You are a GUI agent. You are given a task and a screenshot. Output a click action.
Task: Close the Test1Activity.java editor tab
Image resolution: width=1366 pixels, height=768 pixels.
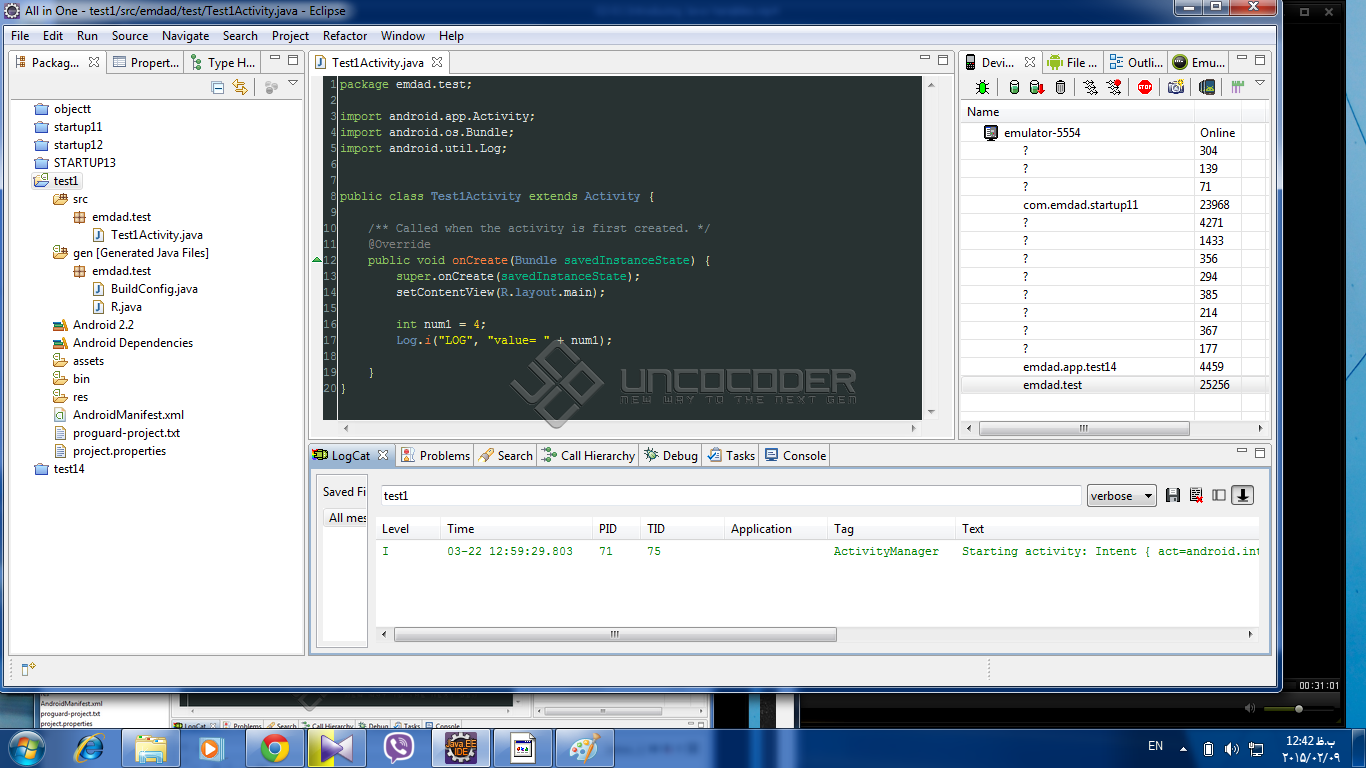tap(437, 62)
